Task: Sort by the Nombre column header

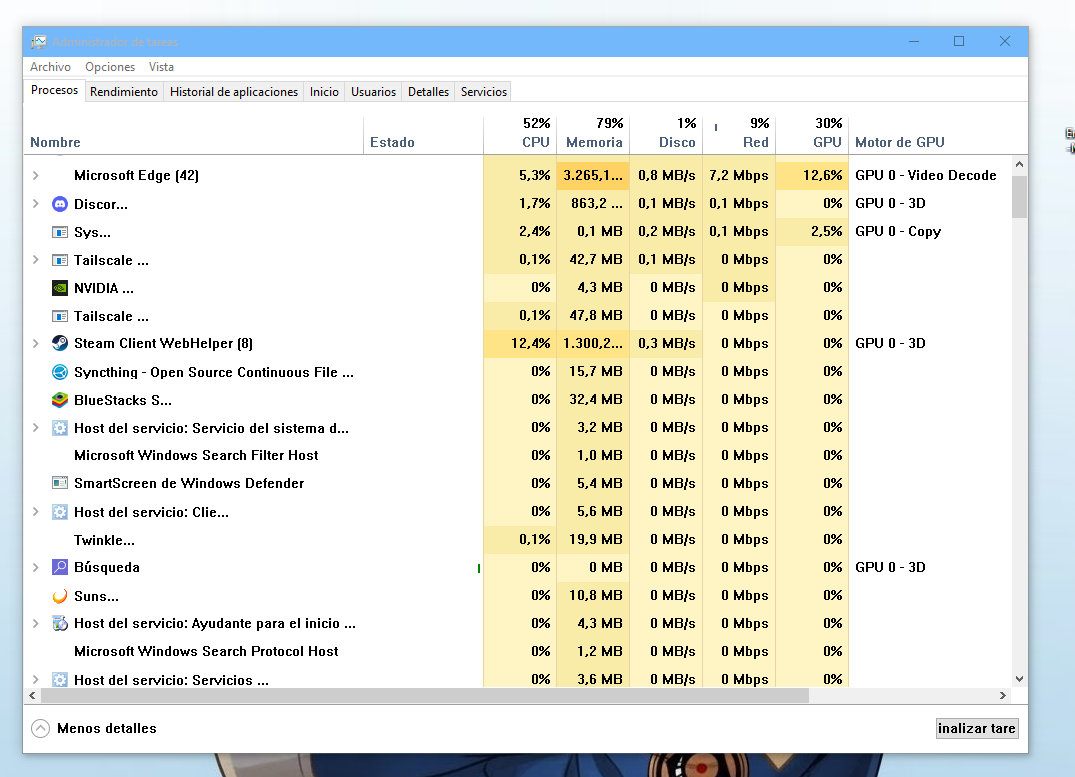Action: (193, 135)
